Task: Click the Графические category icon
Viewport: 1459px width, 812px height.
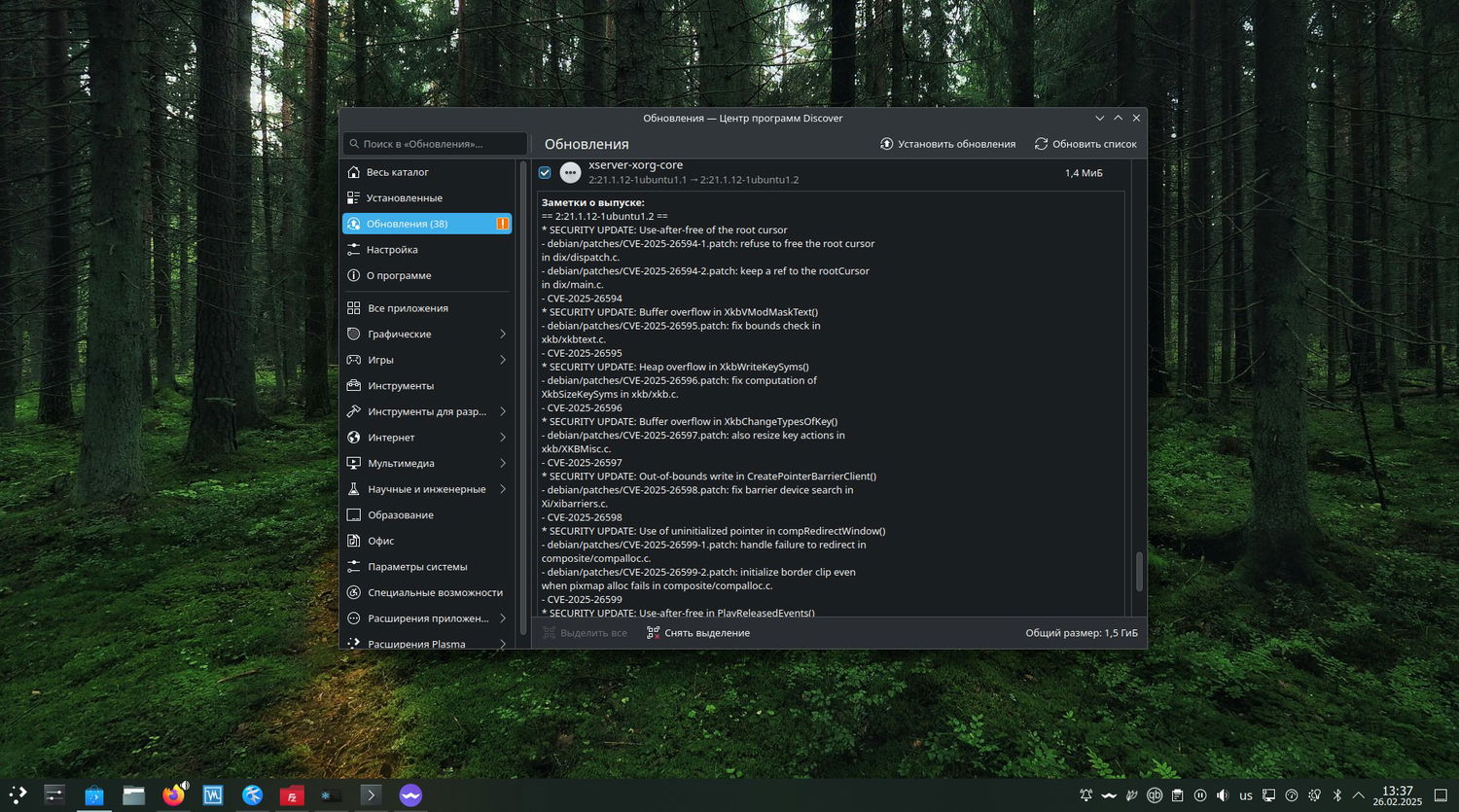Action: click(354, 335)
